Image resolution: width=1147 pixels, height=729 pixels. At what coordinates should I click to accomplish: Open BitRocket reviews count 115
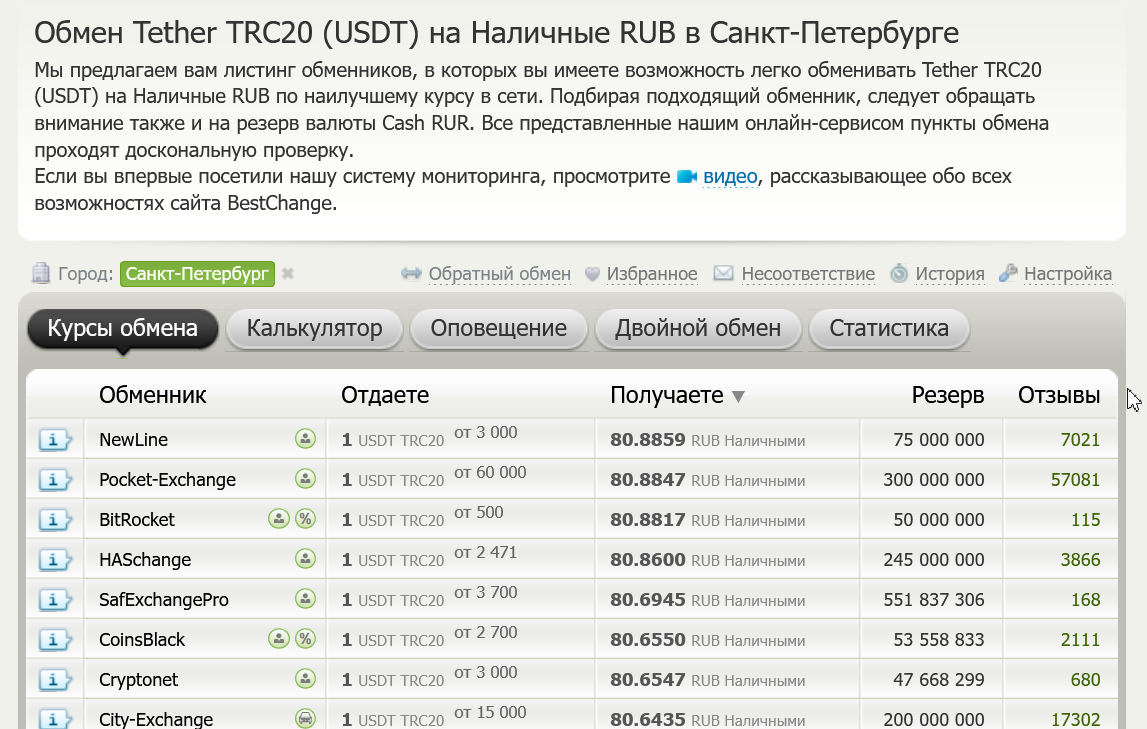pyautogui.click(x=1086, y=520)
